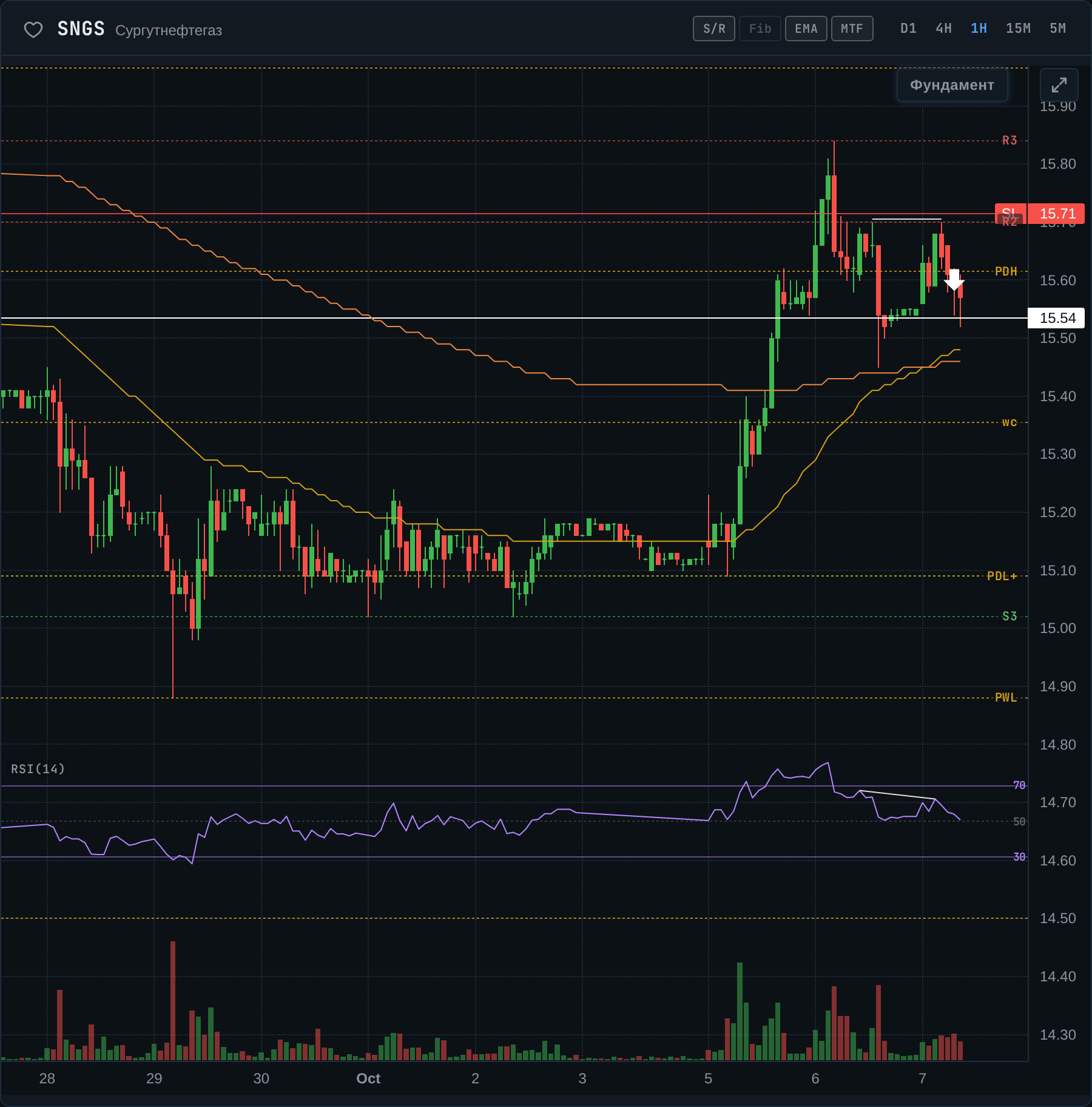Switch to the 15M timeframe
1092x1107 pixels.
pyautogui.click(x=1018, y=29)
